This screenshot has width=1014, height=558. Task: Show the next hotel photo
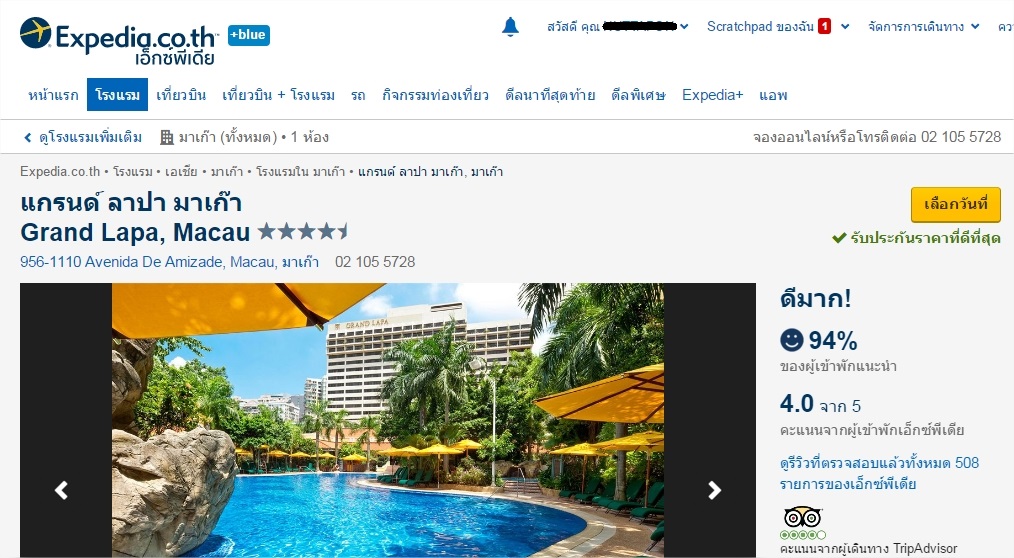(714, 490)
